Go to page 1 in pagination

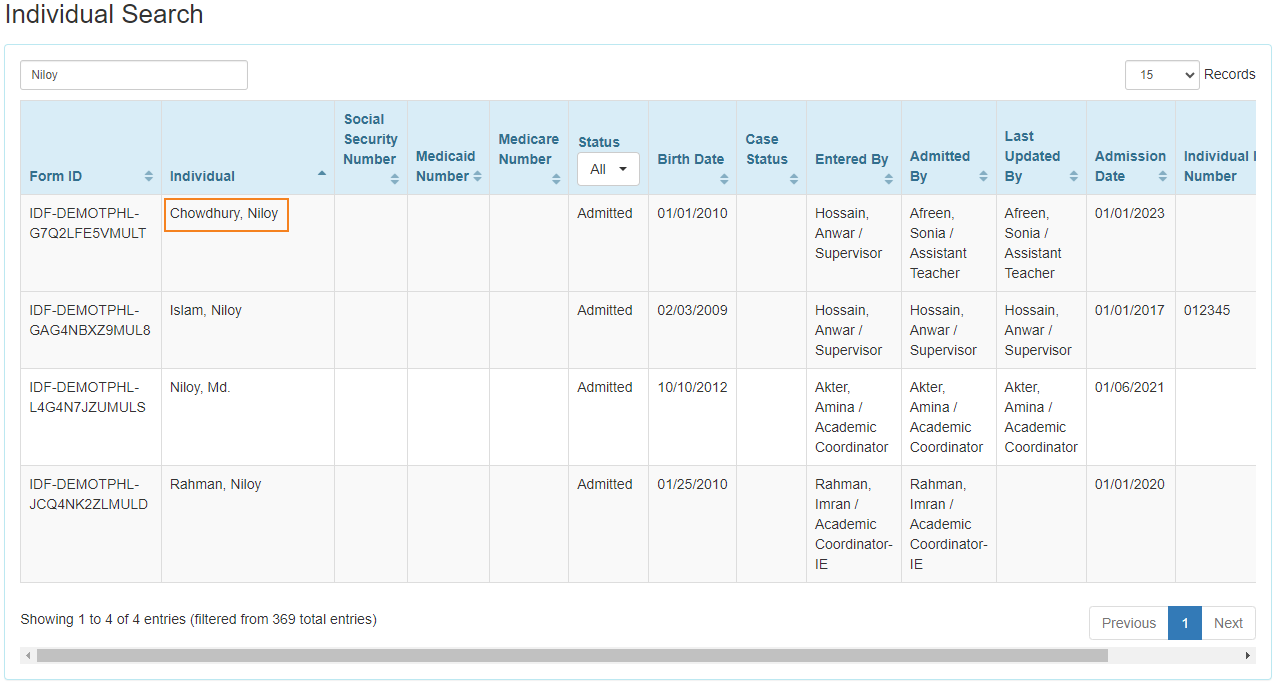(1185, 623)
